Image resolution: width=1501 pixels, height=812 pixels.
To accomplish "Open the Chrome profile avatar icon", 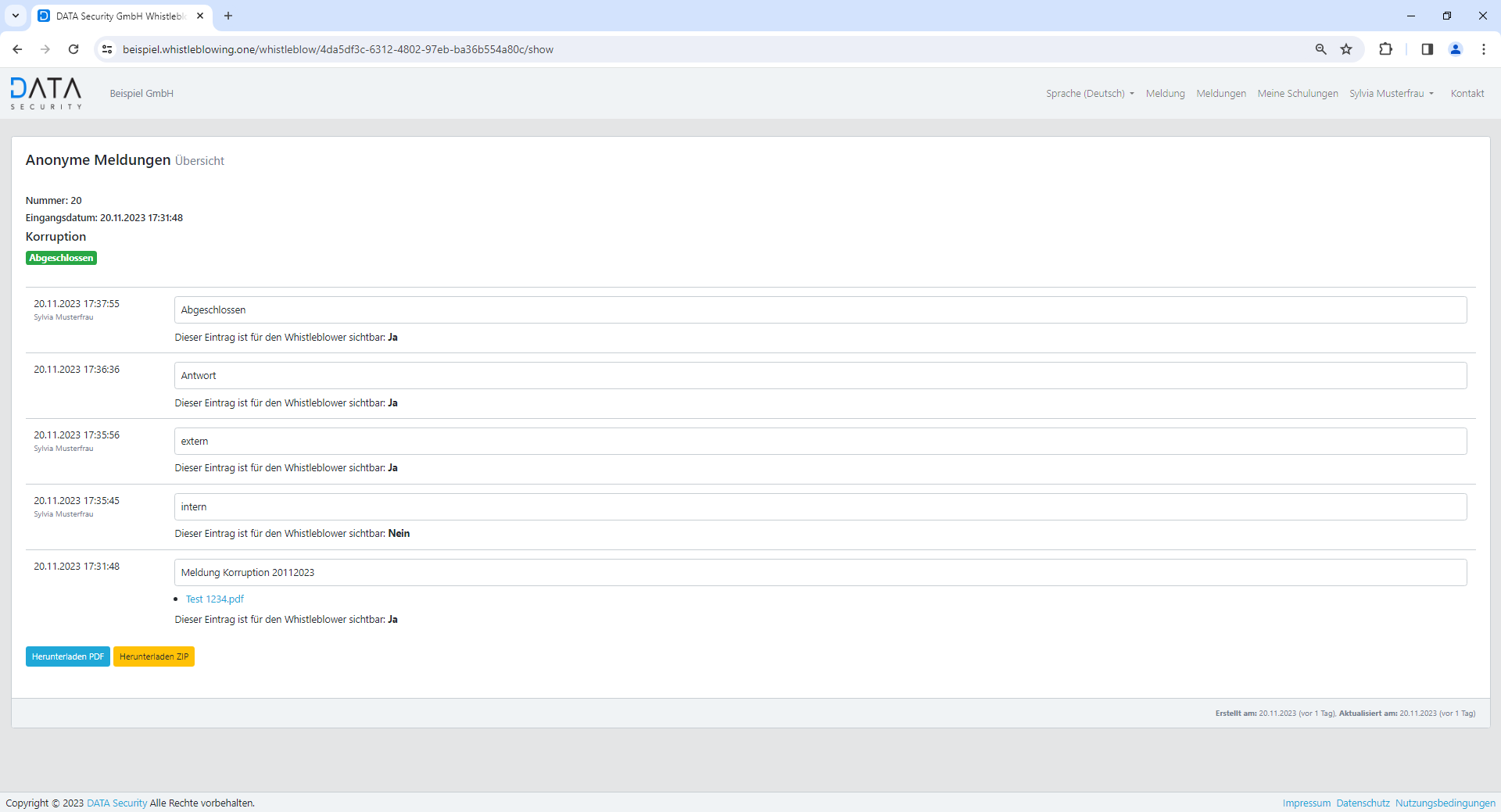I will (x=1455, y=49).
